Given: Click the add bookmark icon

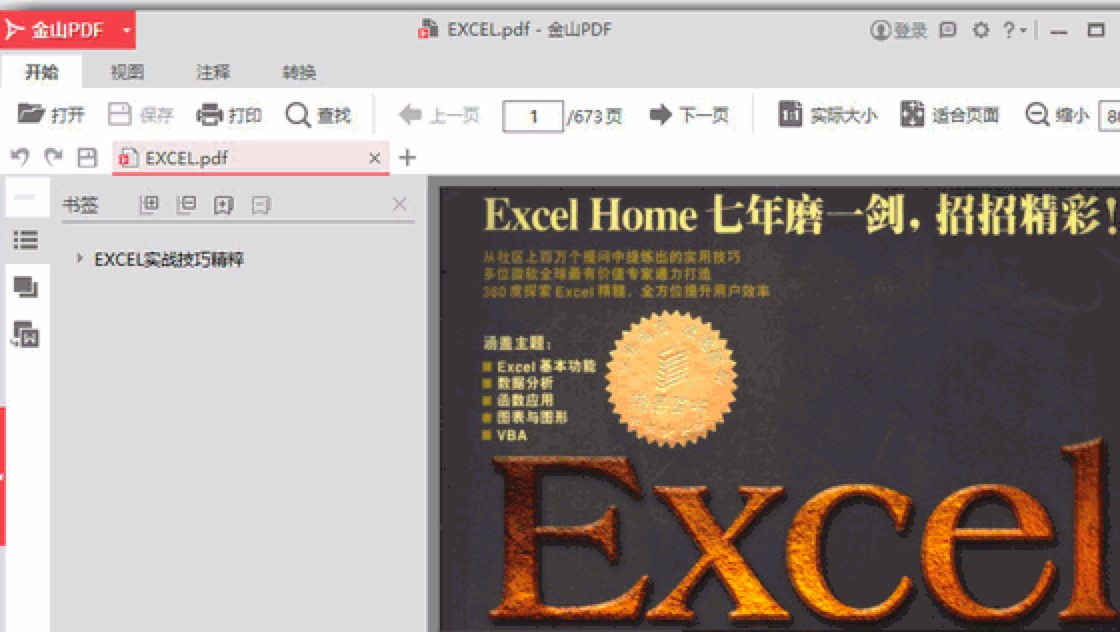Looking at the screenshot, I should tap(224, 206).
